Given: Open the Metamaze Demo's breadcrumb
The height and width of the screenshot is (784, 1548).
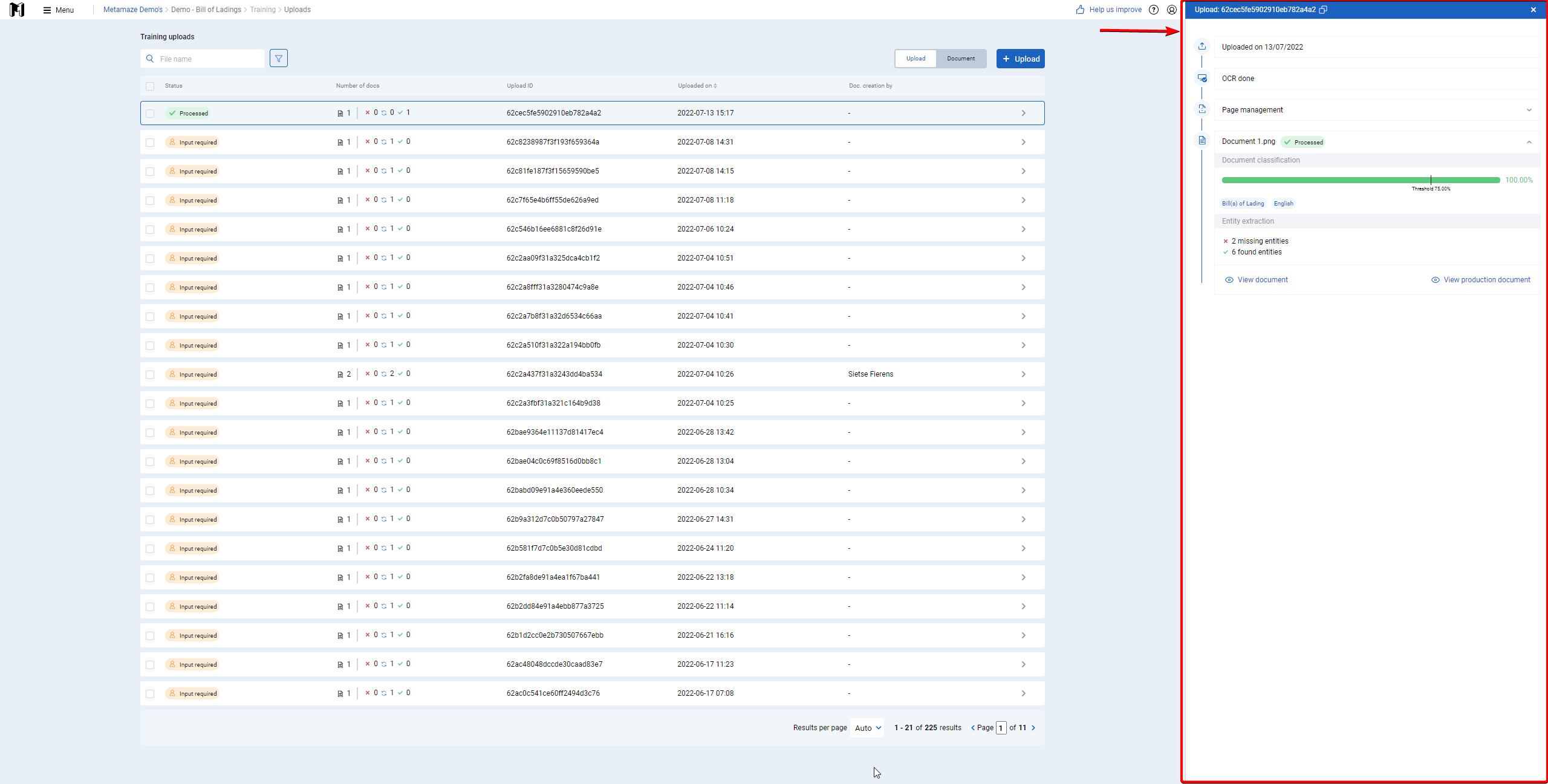Looking at the screenshot, I should coord(132,10).
